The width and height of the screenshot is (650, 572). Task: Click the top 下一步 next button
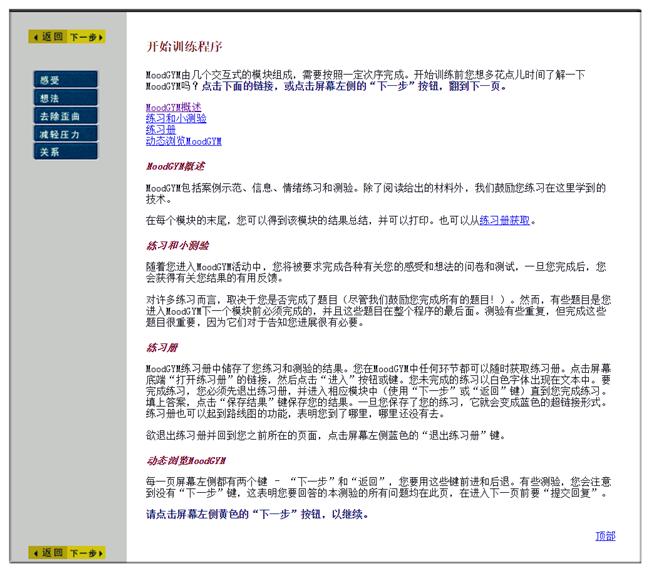pyautogui.click(x=86, y=36)
